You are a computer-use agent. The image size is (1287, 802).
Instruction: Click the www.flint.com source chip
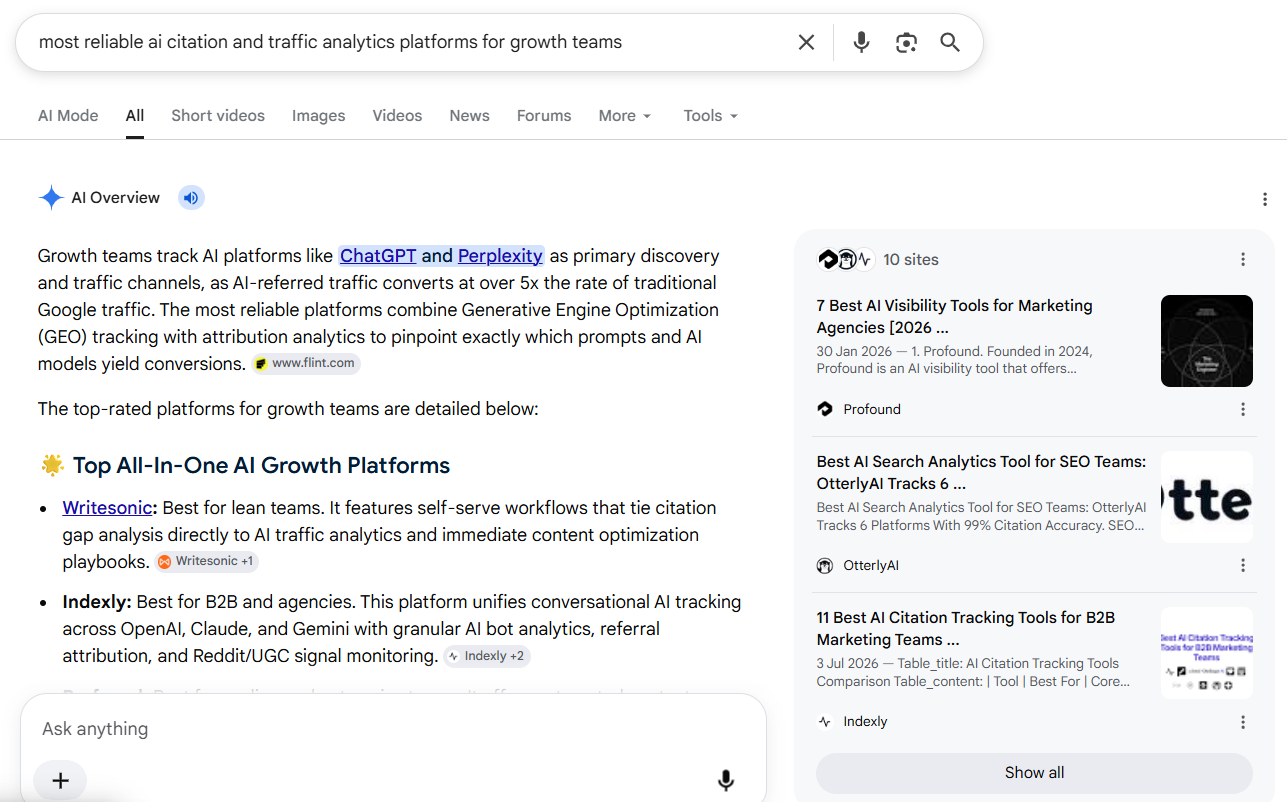pos(306,364)
